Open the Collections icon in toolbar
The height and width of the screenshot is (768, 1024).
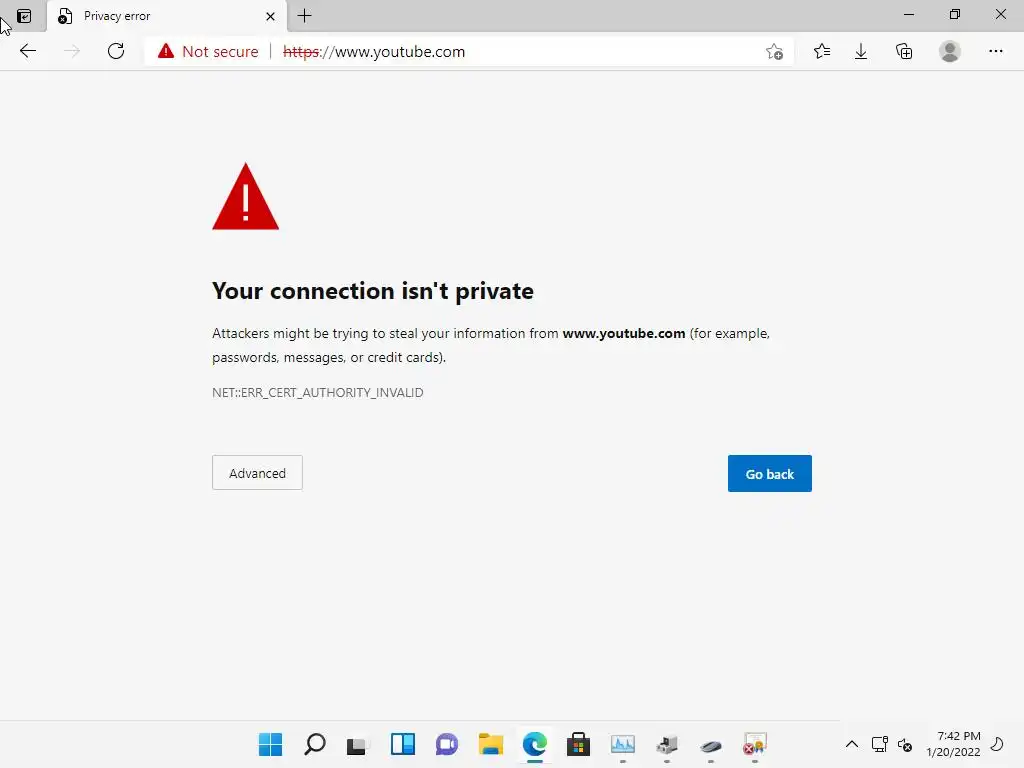pos(904,51)
